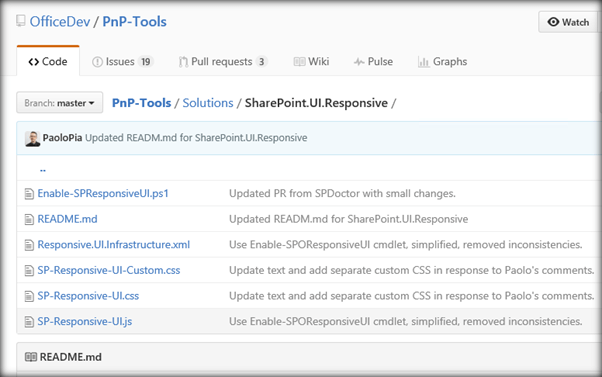Click the PaoloPia author name

(62, 138)
